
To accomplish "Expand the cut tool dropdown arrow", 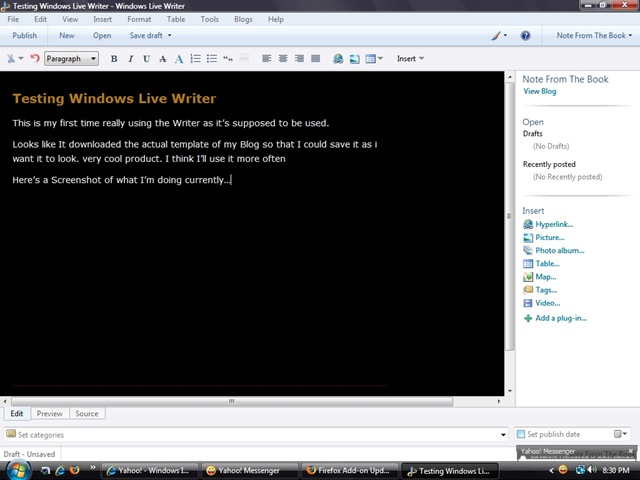I will pos(21,58).
